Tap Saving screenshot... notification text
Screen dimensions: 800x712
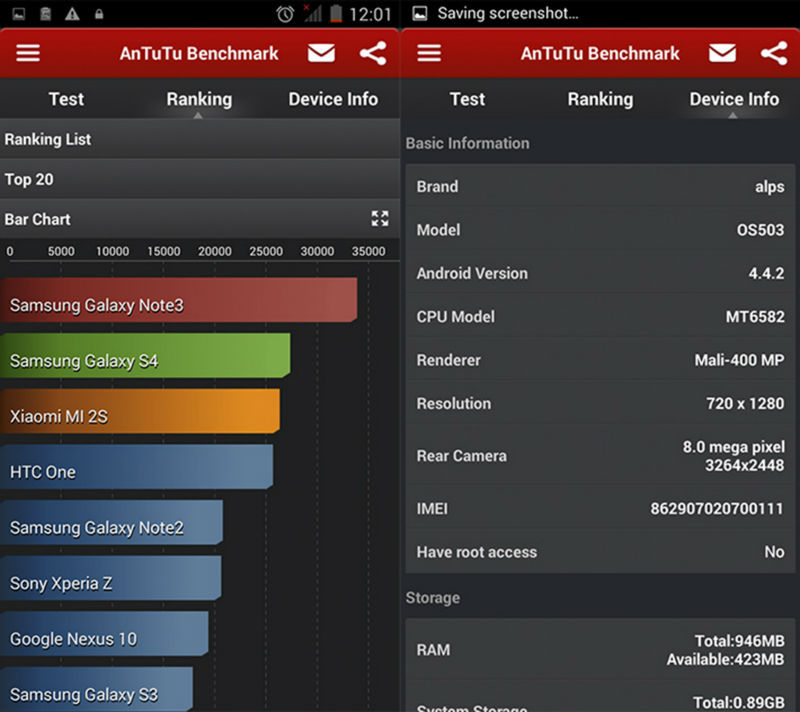[x=508, y=13]
